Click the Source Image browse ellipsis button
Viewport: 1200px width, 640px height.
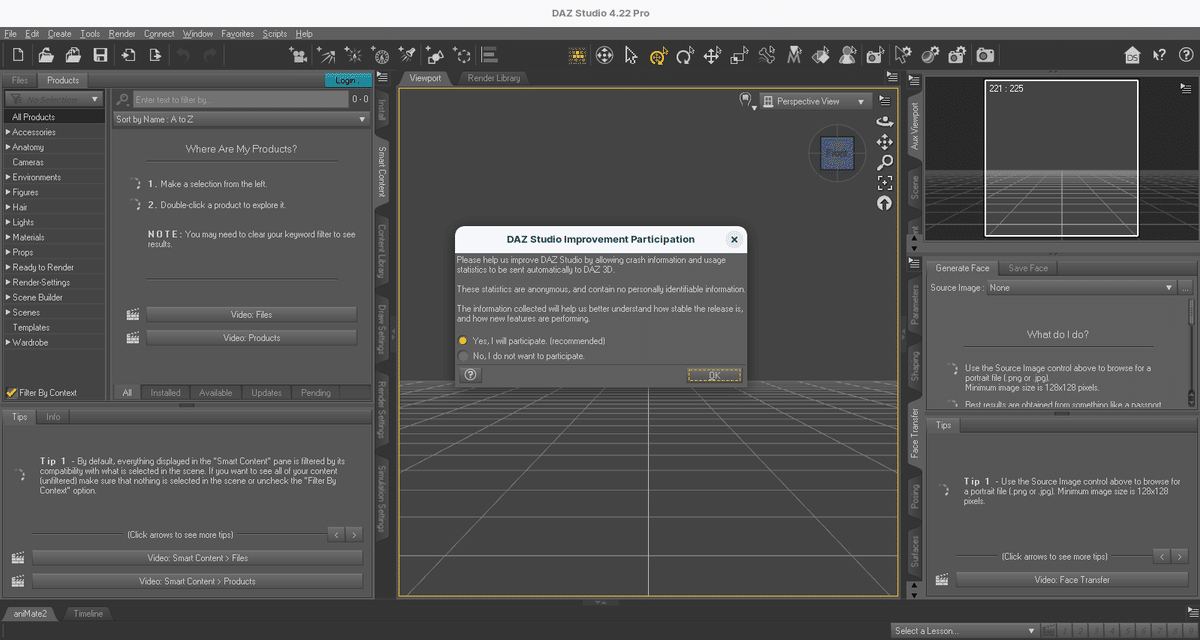coord(1186,288)
